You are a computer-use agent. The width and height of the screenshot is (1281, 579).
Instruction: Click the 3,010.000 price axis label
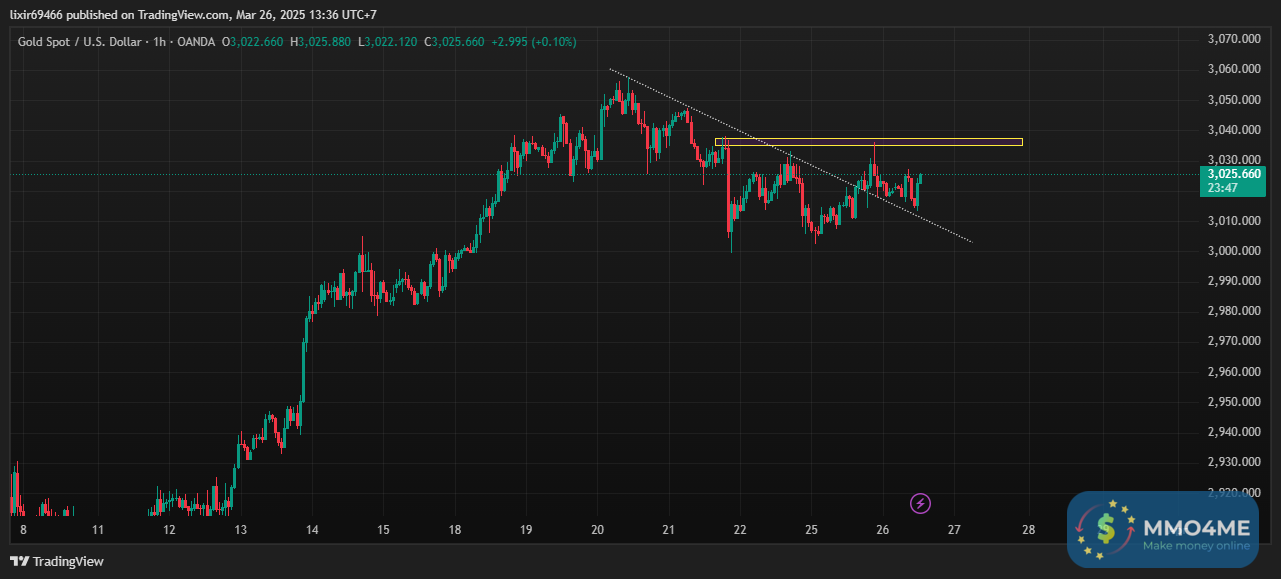point(1233,221)
